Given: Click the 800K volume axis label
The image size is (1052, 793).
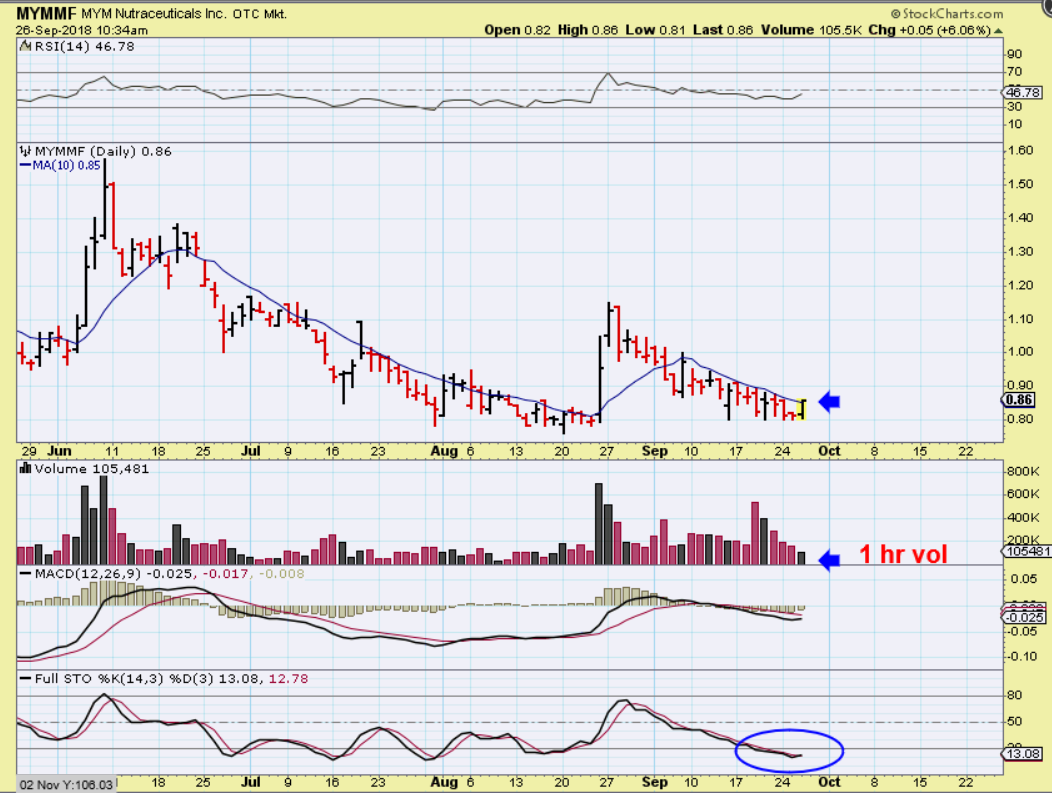Looking at the screenshot, I should (1022, 472).
